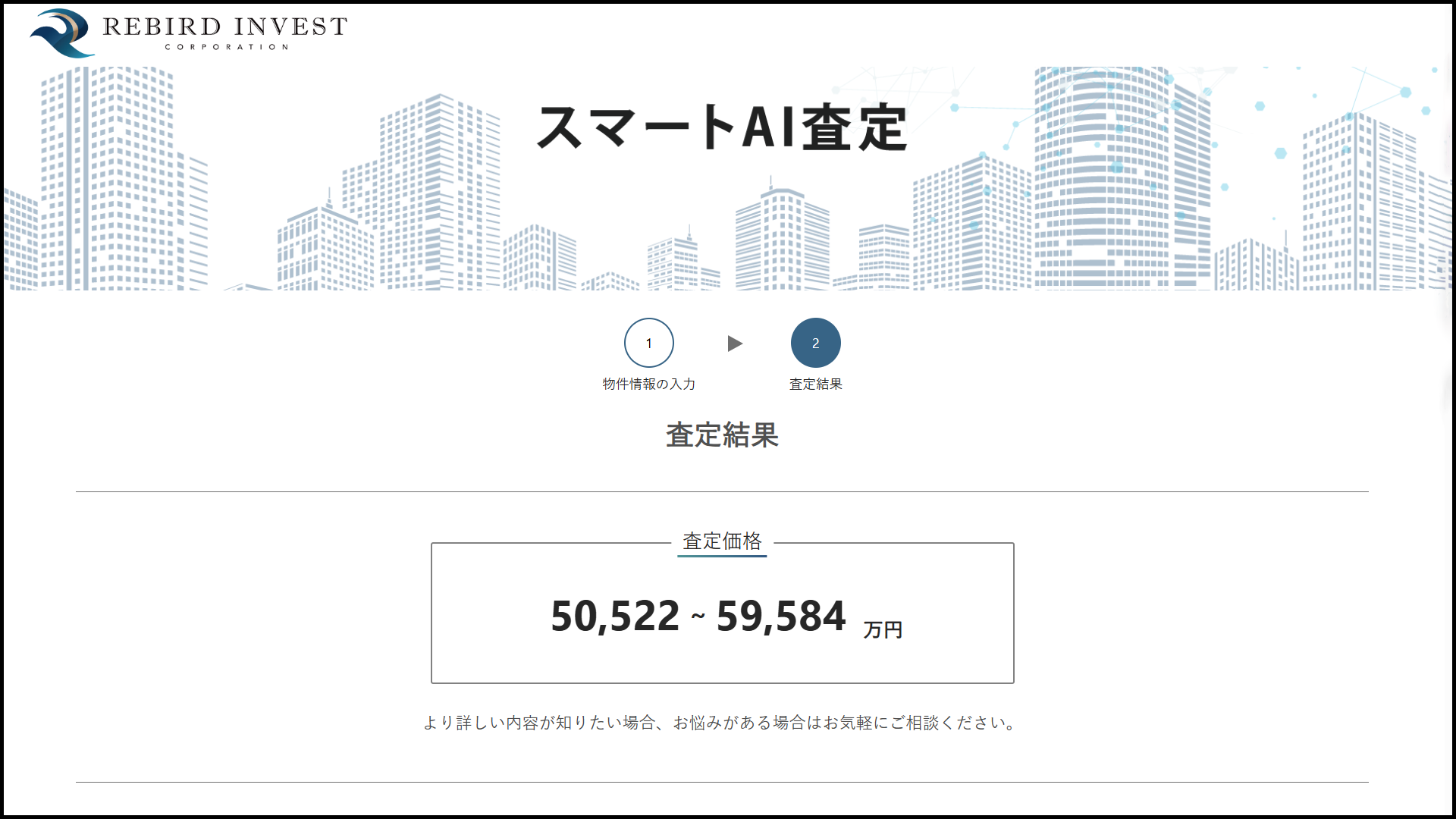Click the large 査定結果 section heading
The height and width of the screenshot is (819, 1456).
pos(722,435)
